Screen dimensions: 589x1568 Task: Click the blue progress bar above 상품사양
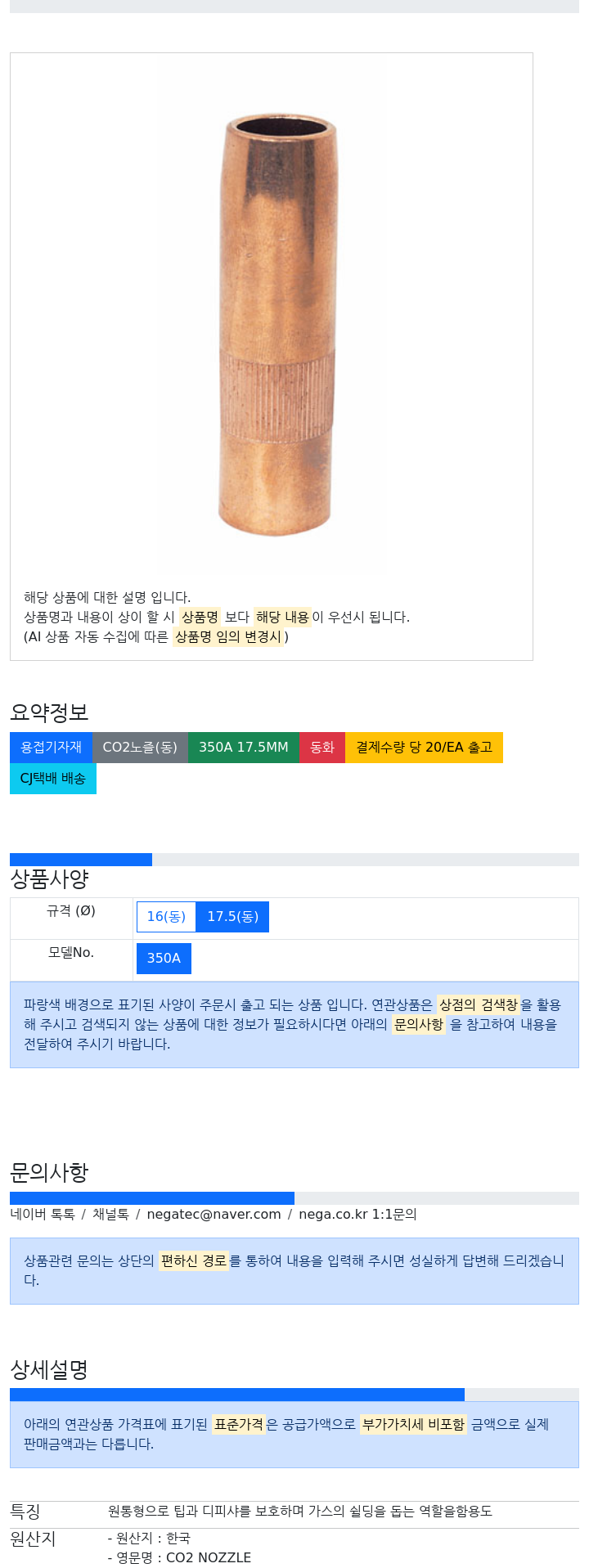click(x=81, y=859)
